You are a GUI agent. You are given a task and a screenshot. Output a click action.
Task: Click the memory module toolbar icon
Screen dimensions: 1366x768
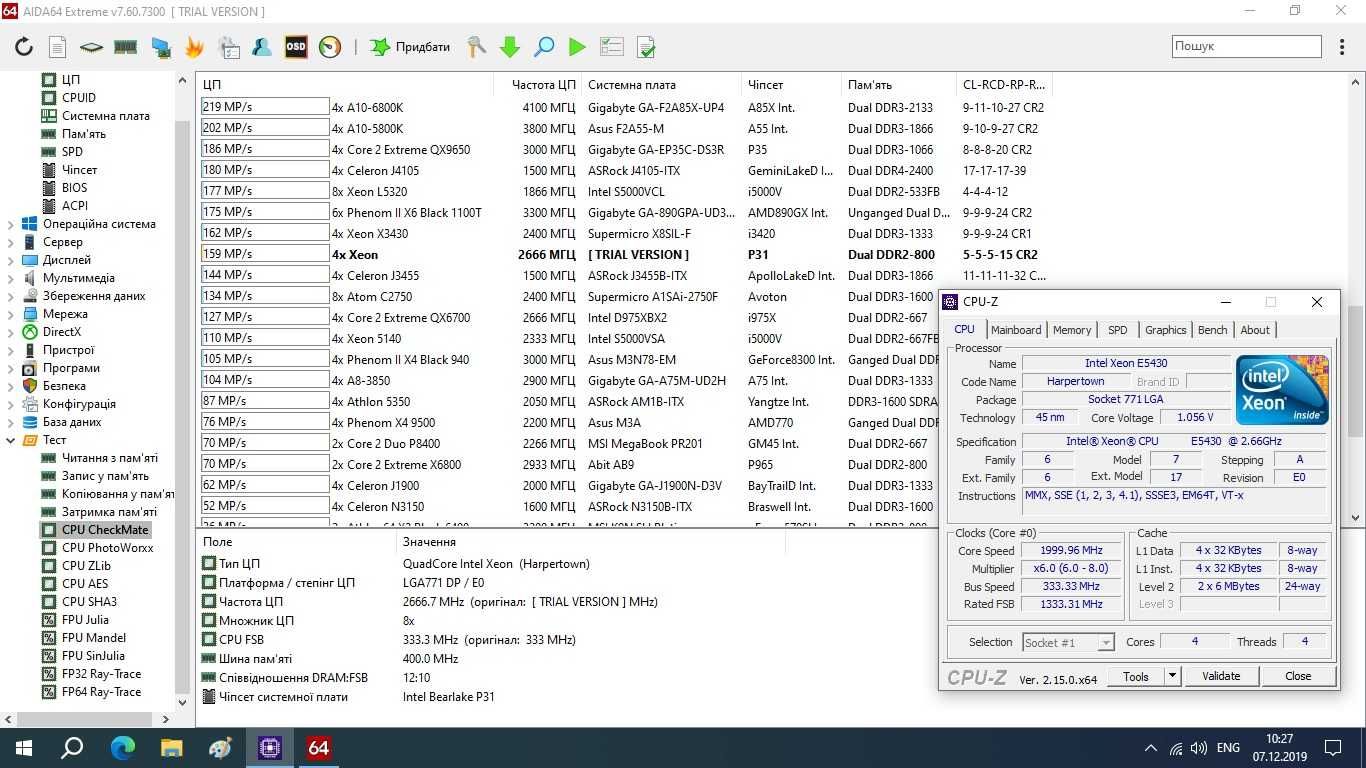point(125,47)
